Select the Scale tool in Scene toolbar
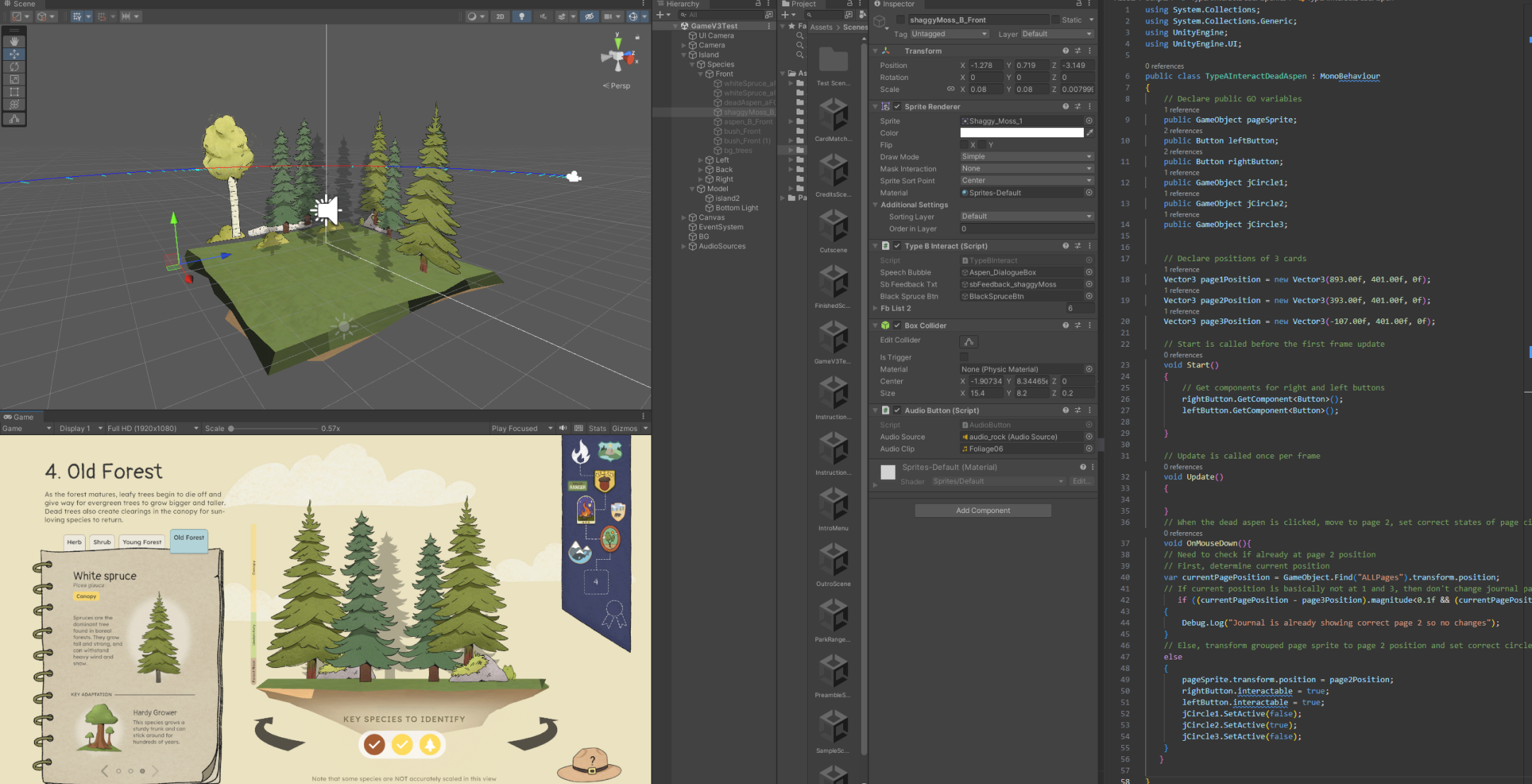1532x784 pixels. pyautogui.click(x=14, y=79)
